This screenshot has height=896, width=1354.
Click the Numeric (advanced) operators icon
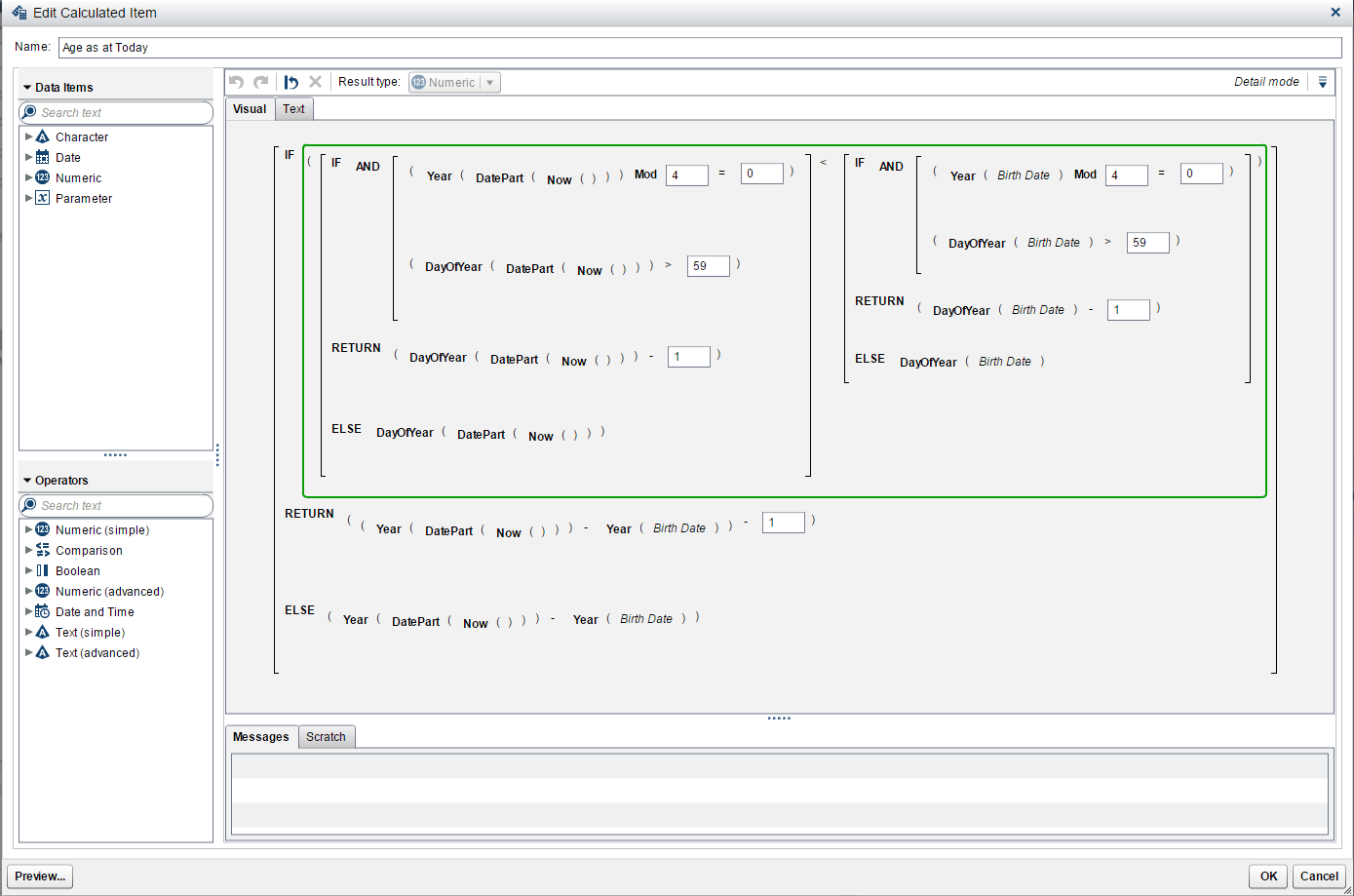[43, 591]
